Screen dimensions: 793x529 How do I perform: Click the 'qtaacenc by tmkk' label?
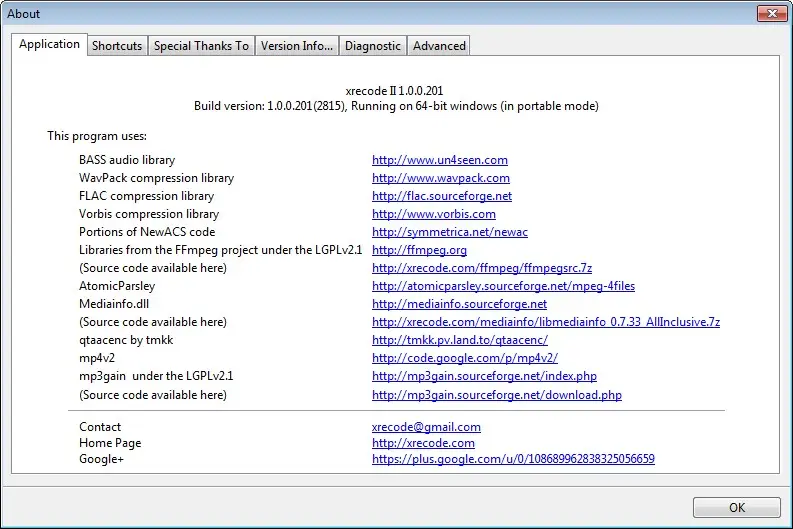[126, 340]
